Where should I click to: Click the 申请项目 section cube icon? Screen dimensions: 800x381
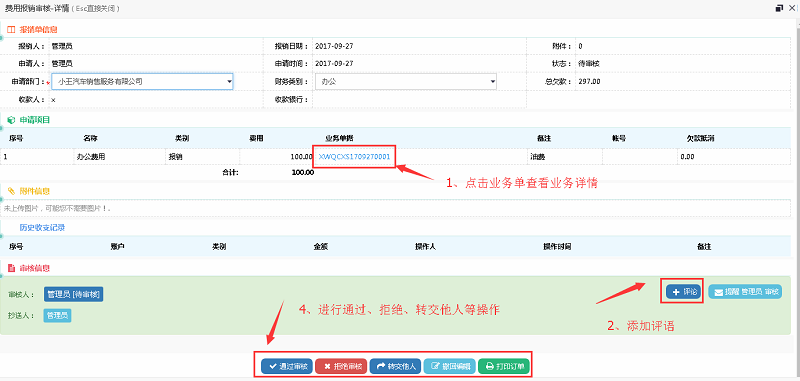tap(11, 120)
